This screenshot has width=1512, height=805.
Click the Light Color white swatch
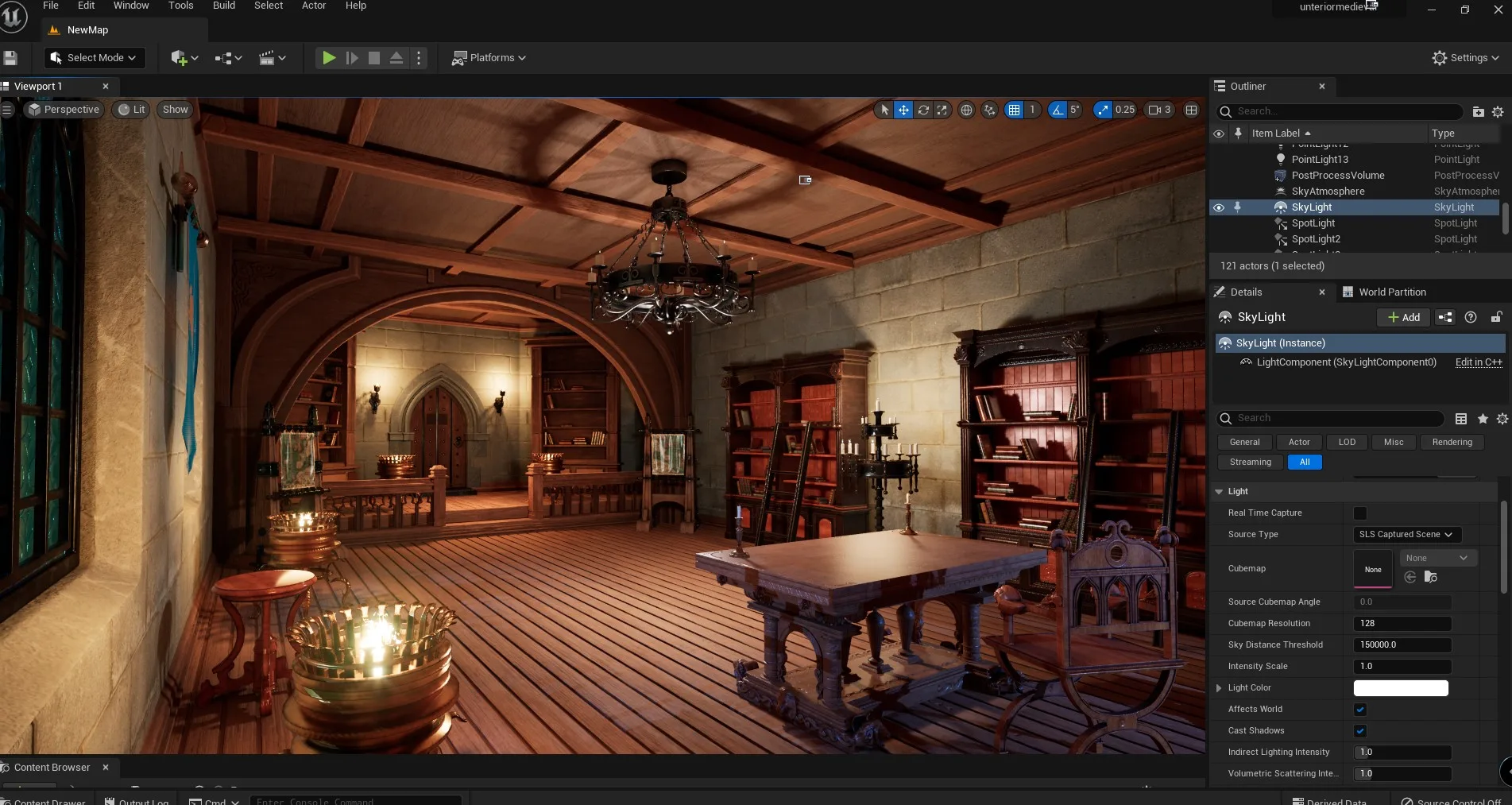(x=1401, y=688)
